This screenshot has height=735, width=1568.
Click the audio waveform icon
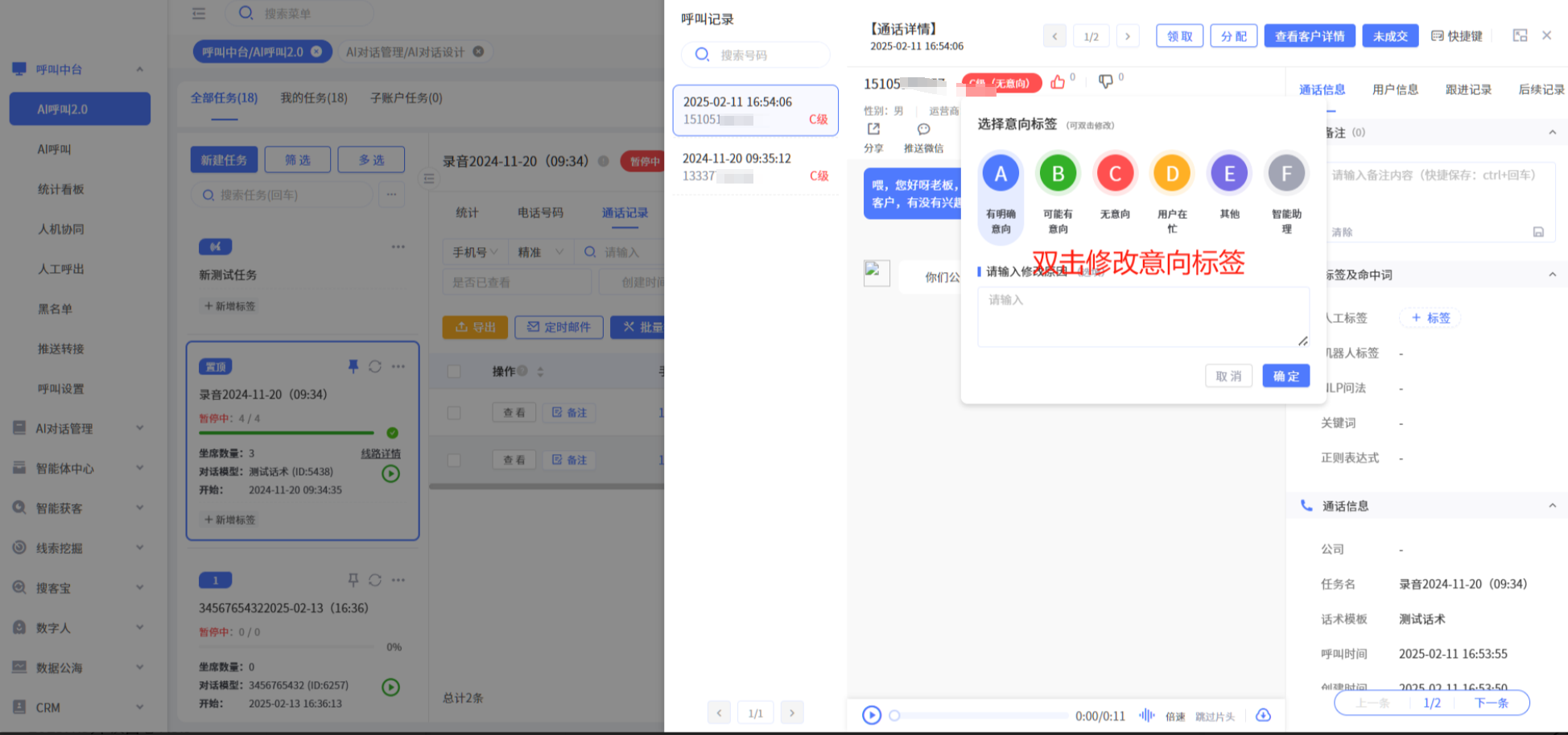point(1146,715)
